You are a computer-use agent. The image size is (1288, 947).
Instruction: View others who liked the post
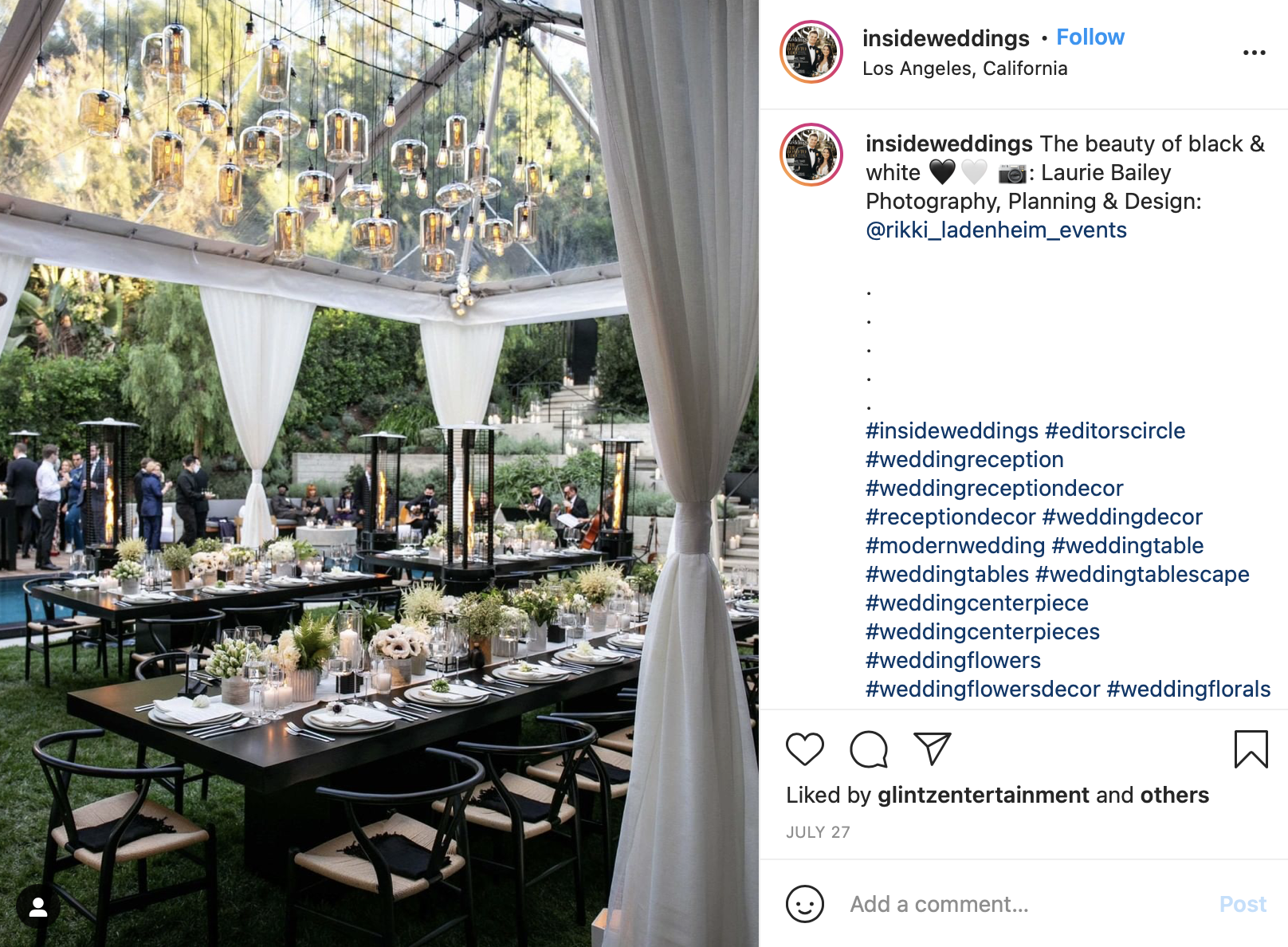point(1174,795)
